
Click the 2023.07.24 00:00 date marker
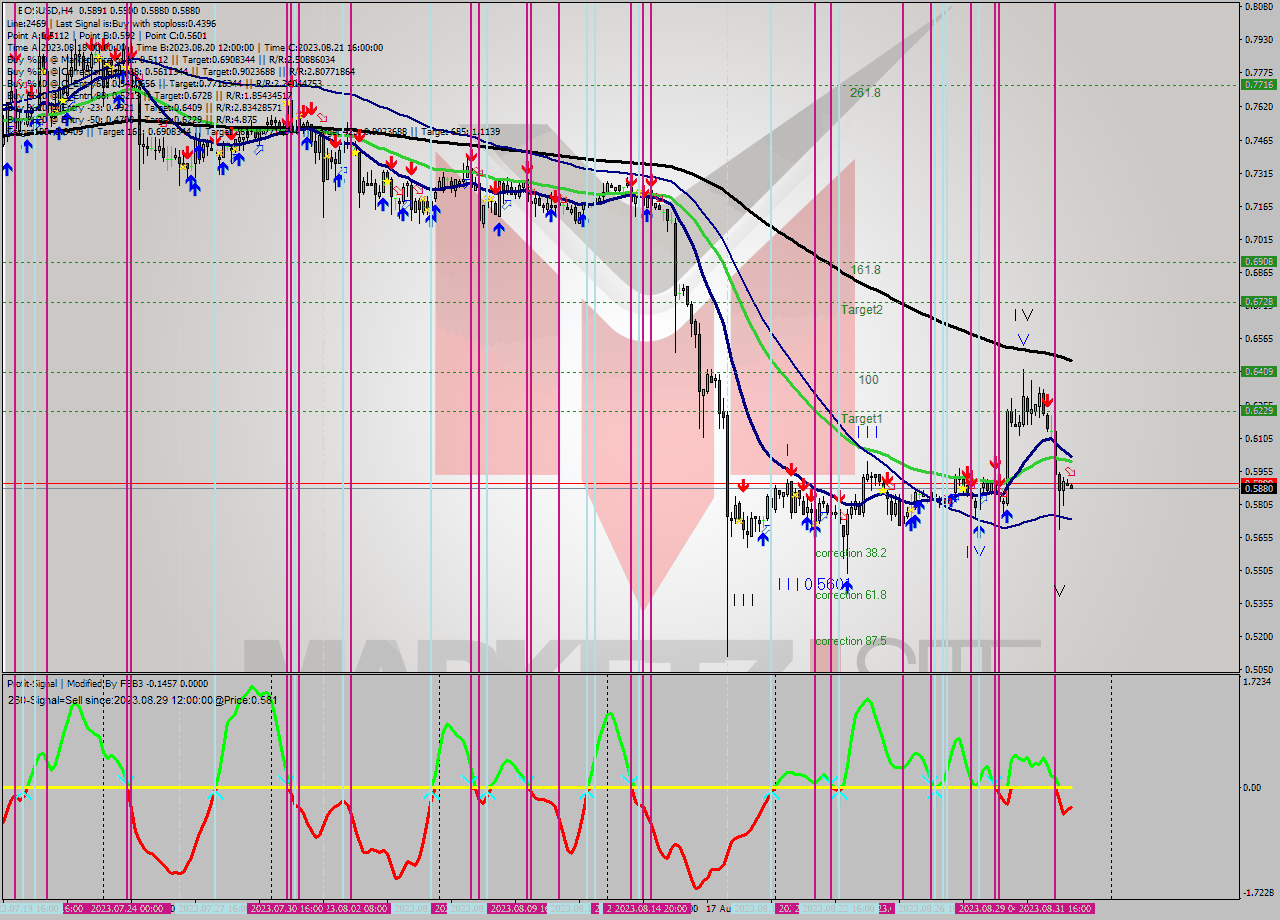(127, 909)
